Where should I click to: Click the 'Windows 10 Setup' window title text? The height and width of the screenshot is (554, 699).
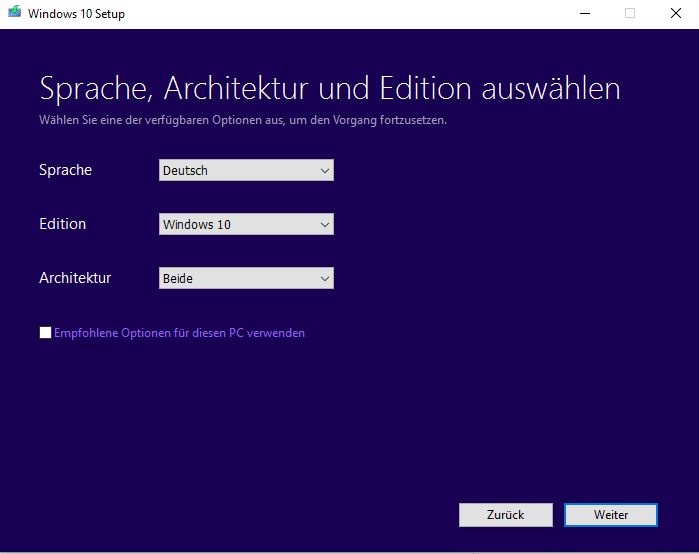(x=76, y=14)
